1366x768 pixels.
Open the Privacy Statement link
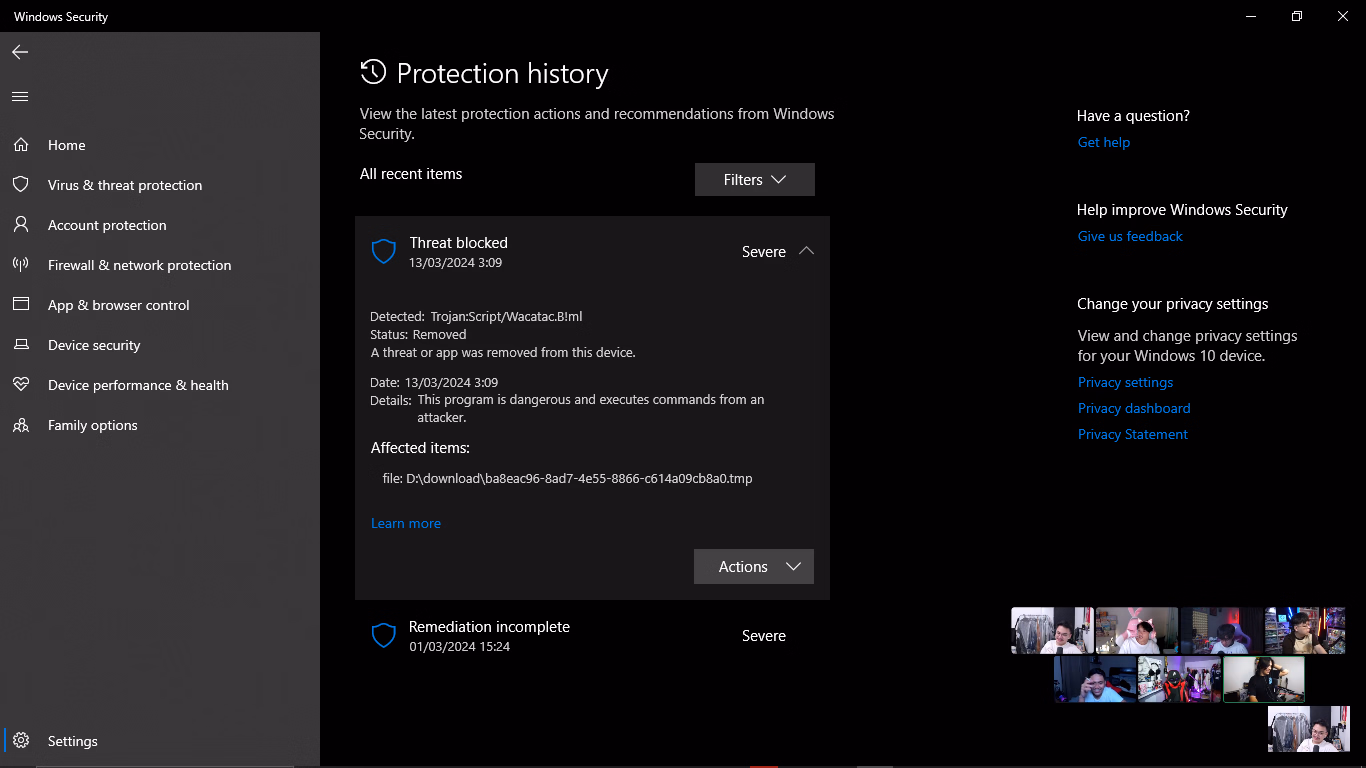pos(1133,434)
